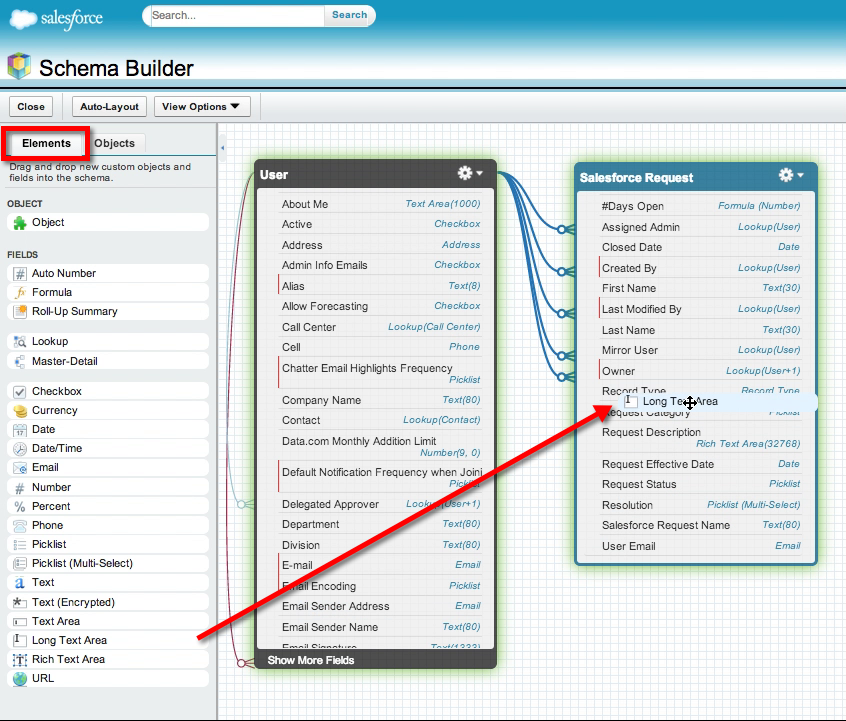
Task: Select the Picklist (Multi-Select) icon
Action: 20,563
